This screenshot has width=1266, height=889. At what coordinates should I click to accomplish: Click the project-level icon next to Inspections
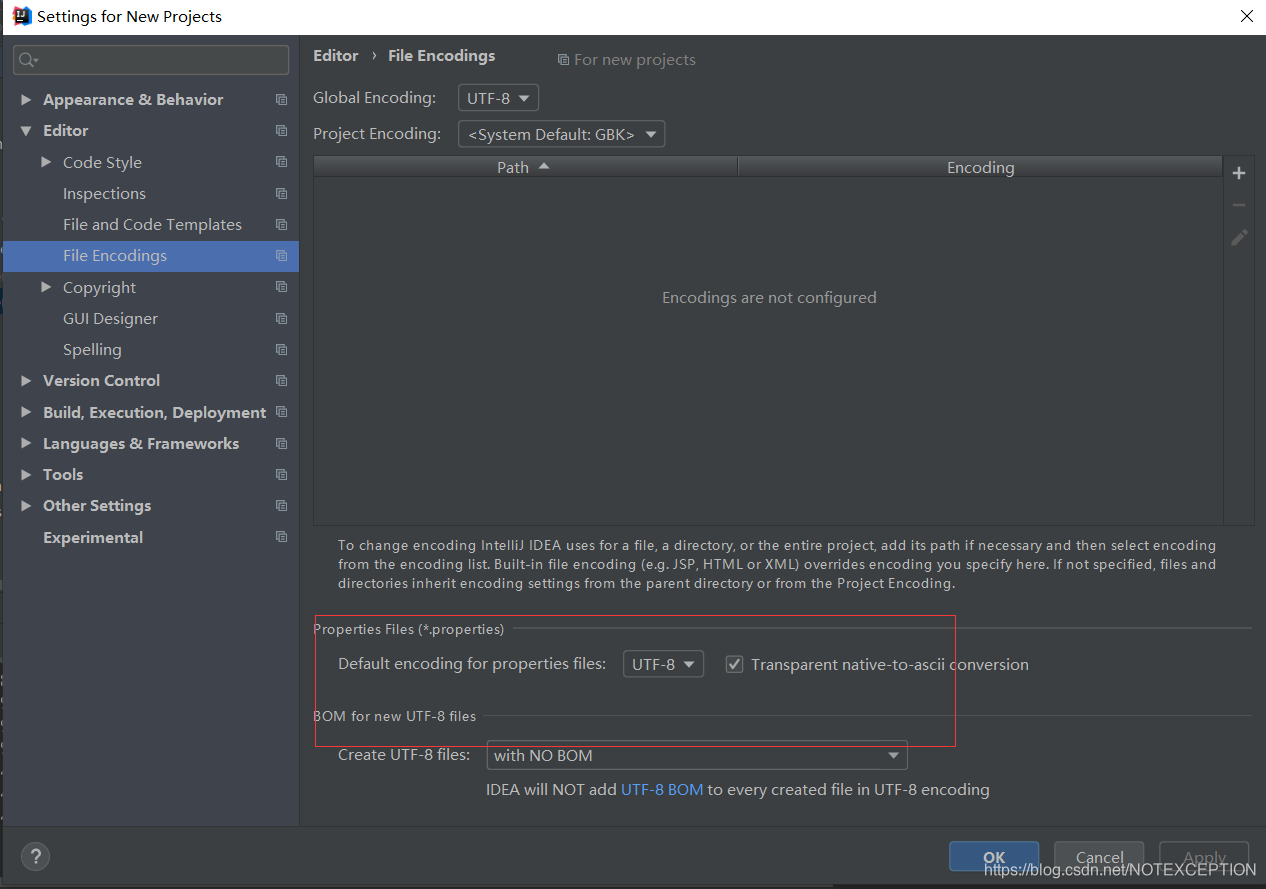[281, 193]
